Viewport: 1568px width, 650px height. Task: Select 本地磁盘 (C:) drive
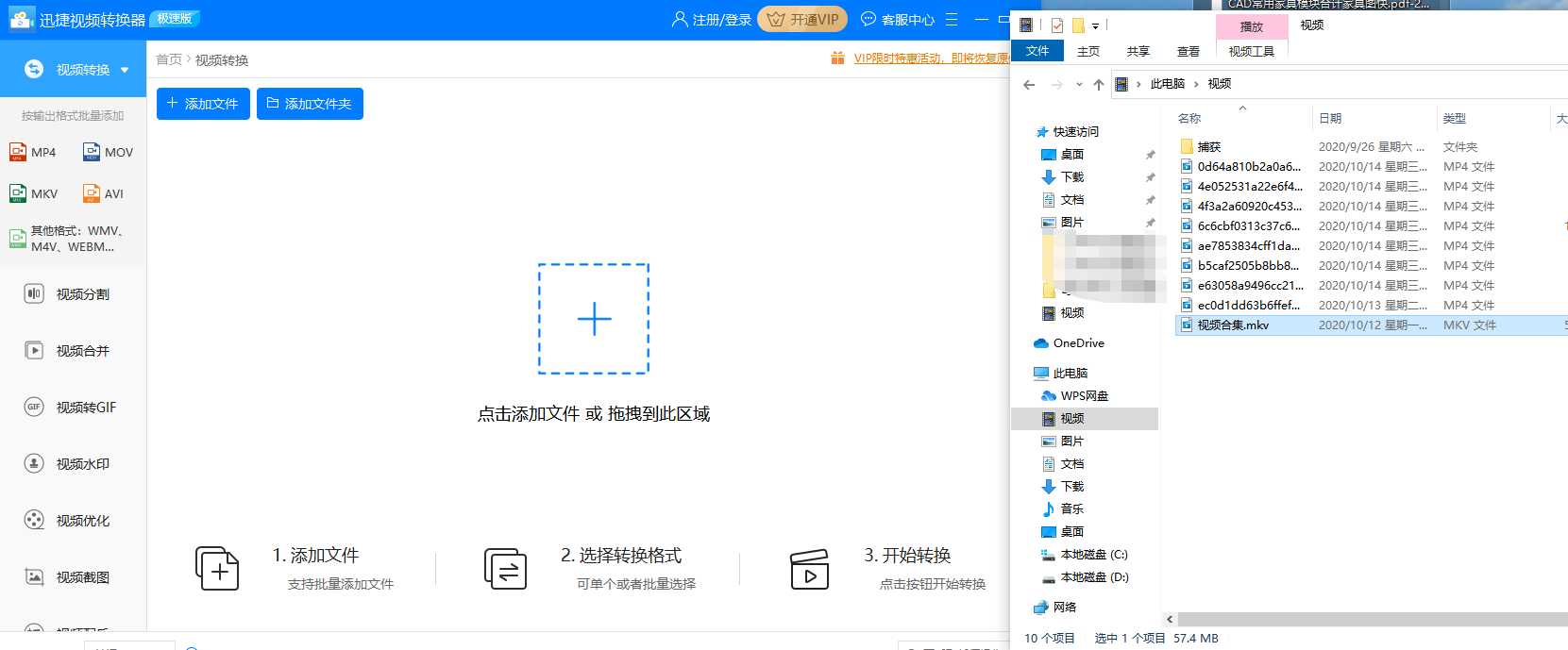tap(1093, 555)
